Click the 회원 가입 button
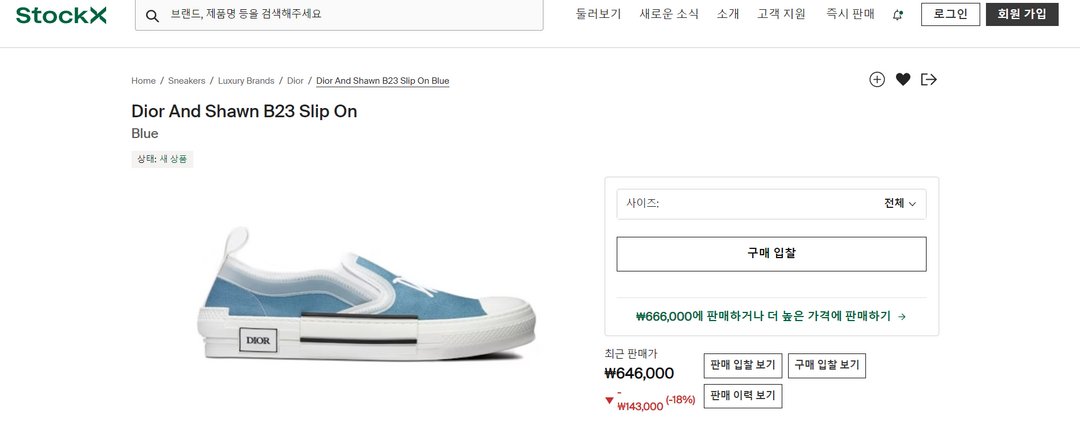This screenshot has height=432, width=1080. [x=1021, y=14]
